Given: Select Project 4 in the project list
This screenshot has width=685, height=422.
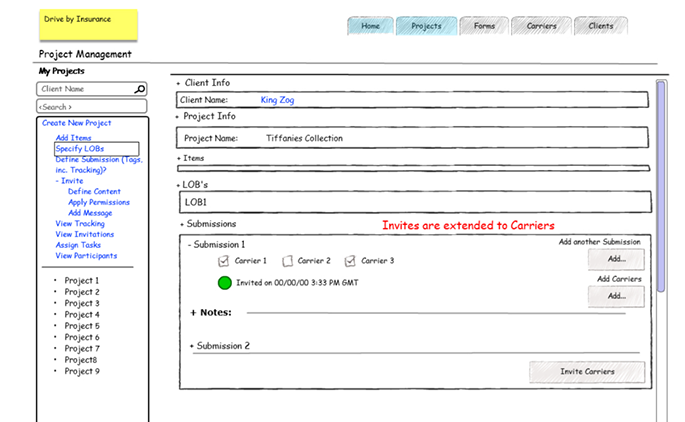Looking at the screenshot, I should 82,315.
